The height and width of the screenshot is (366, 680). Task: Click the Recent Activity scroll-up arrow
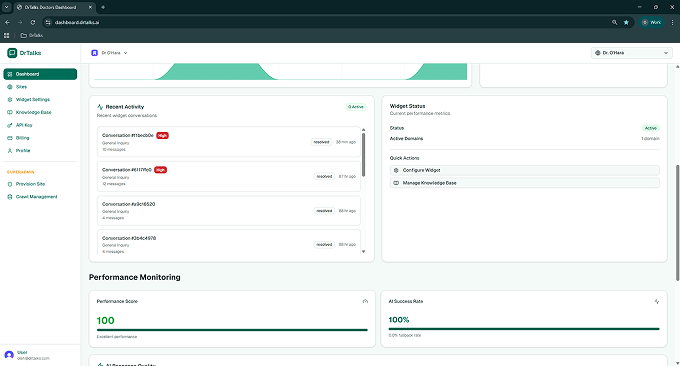[363, 130]
